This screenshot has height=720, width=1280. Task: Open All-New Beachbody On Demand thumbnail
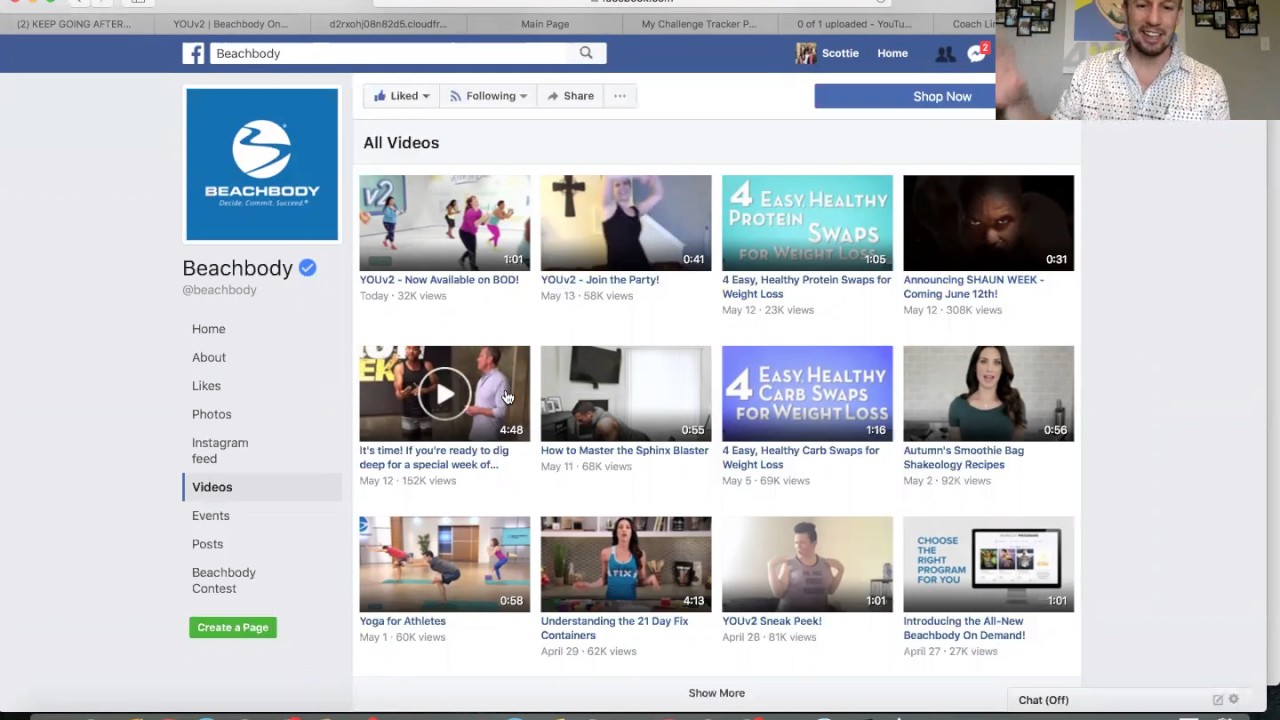pyautogui.click(x=988, y=564)
